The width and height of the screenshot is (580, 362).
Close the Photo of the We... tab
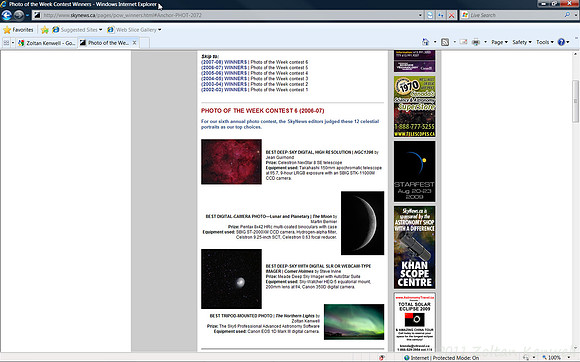[x=135, y=43]
